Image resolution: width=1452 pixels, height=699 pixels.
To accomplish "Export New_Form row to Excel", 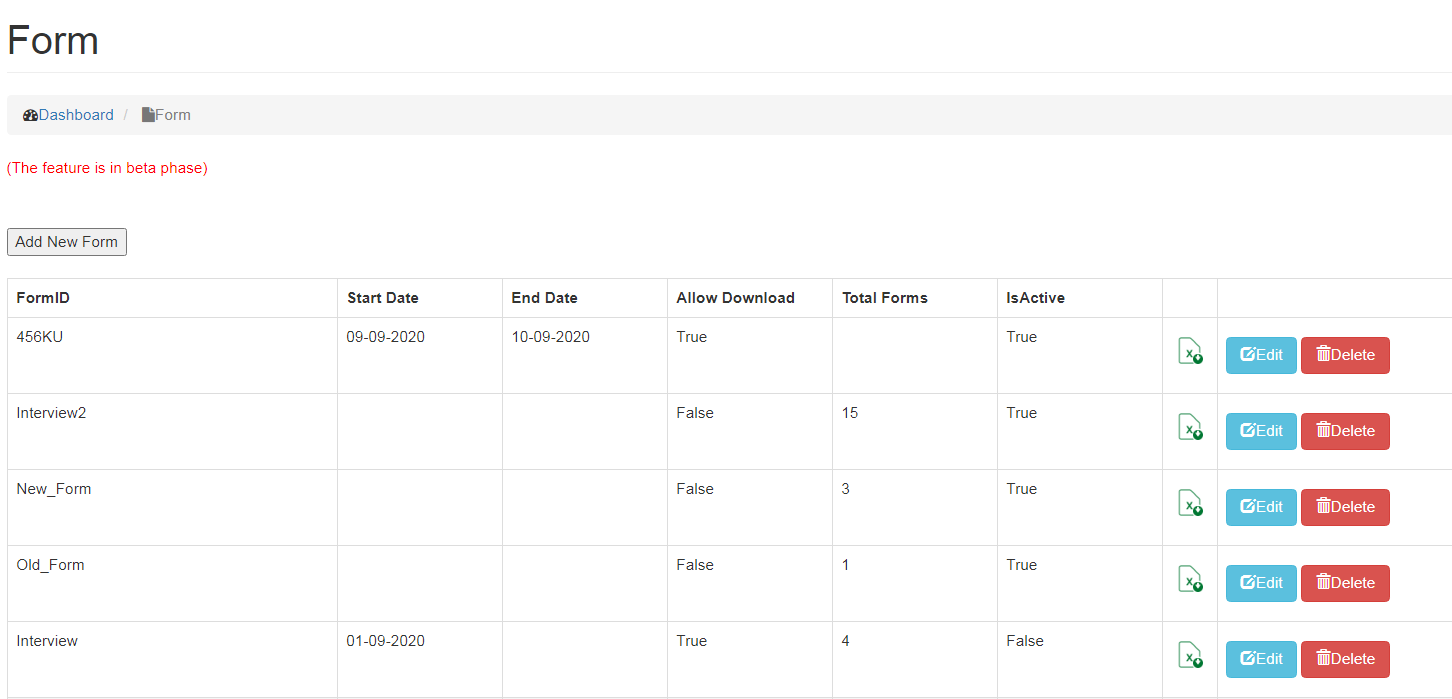I will click(x=1190, y=504).
